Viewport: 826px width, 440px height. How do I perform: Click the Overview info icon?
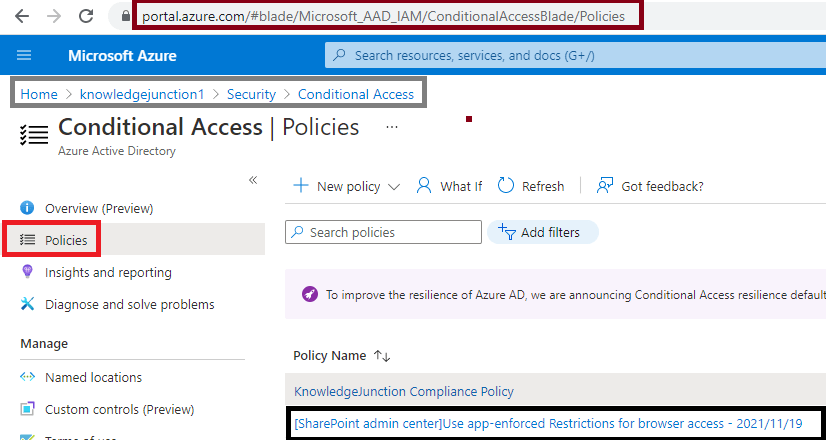(x=27, y=208)
